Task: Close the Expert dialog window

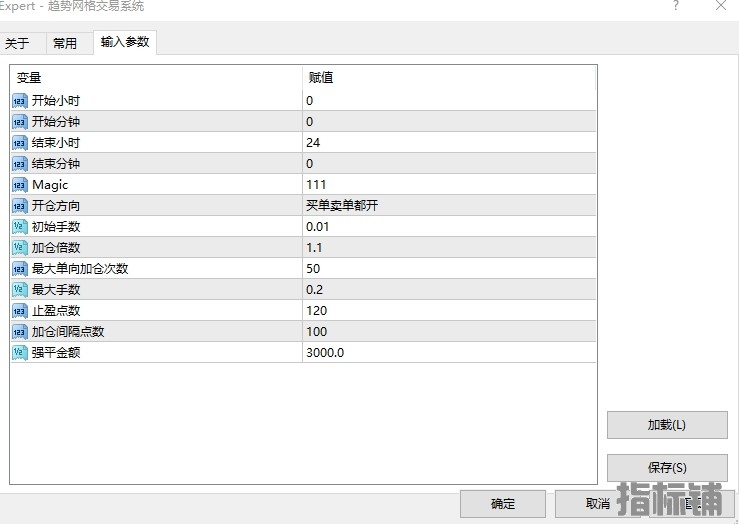Action: click(721, 6)
